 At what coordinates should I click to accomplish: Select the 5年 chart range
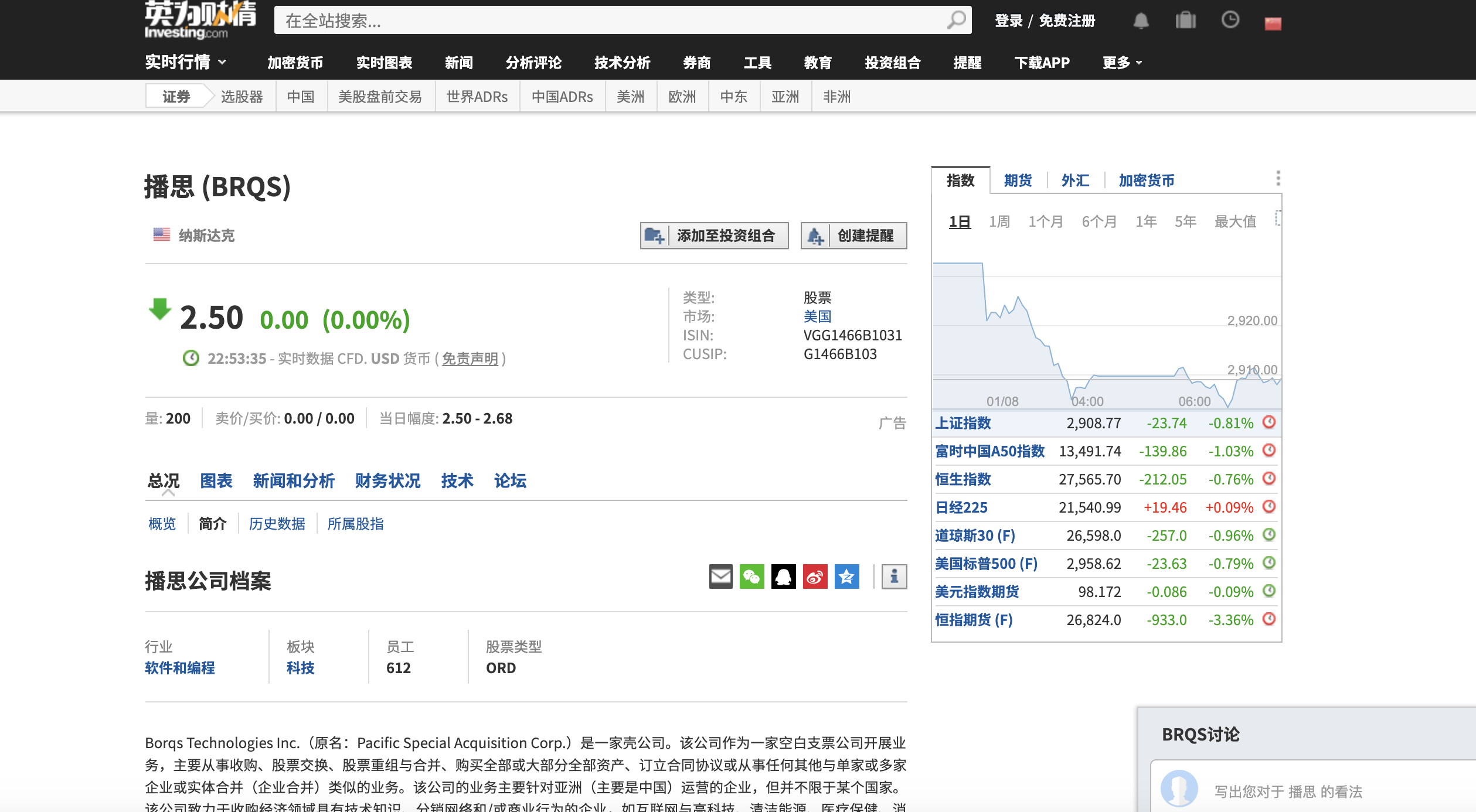pos(1185,221)
